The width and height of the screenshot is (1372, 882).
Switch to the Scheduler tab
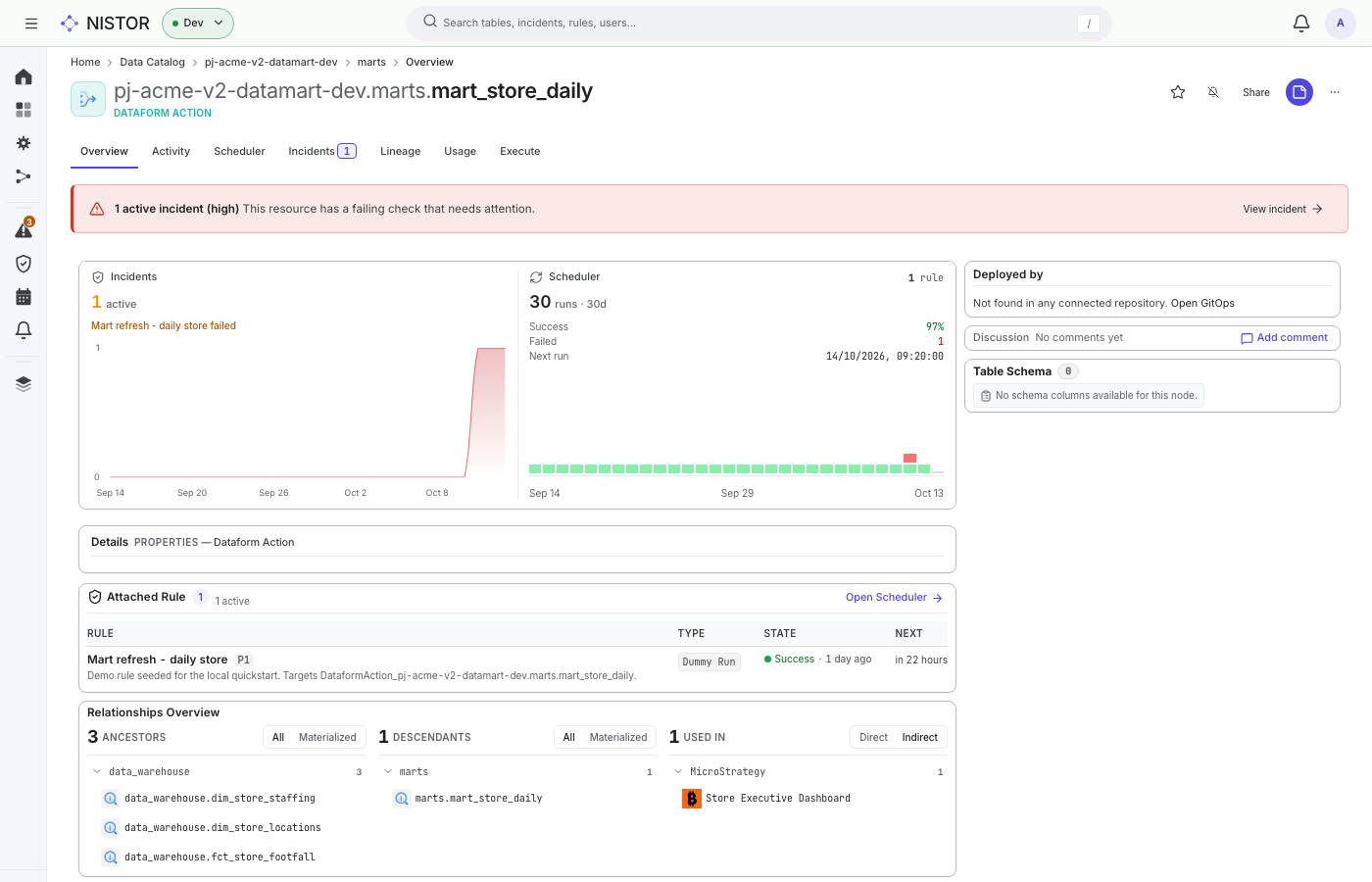(239, 152)
